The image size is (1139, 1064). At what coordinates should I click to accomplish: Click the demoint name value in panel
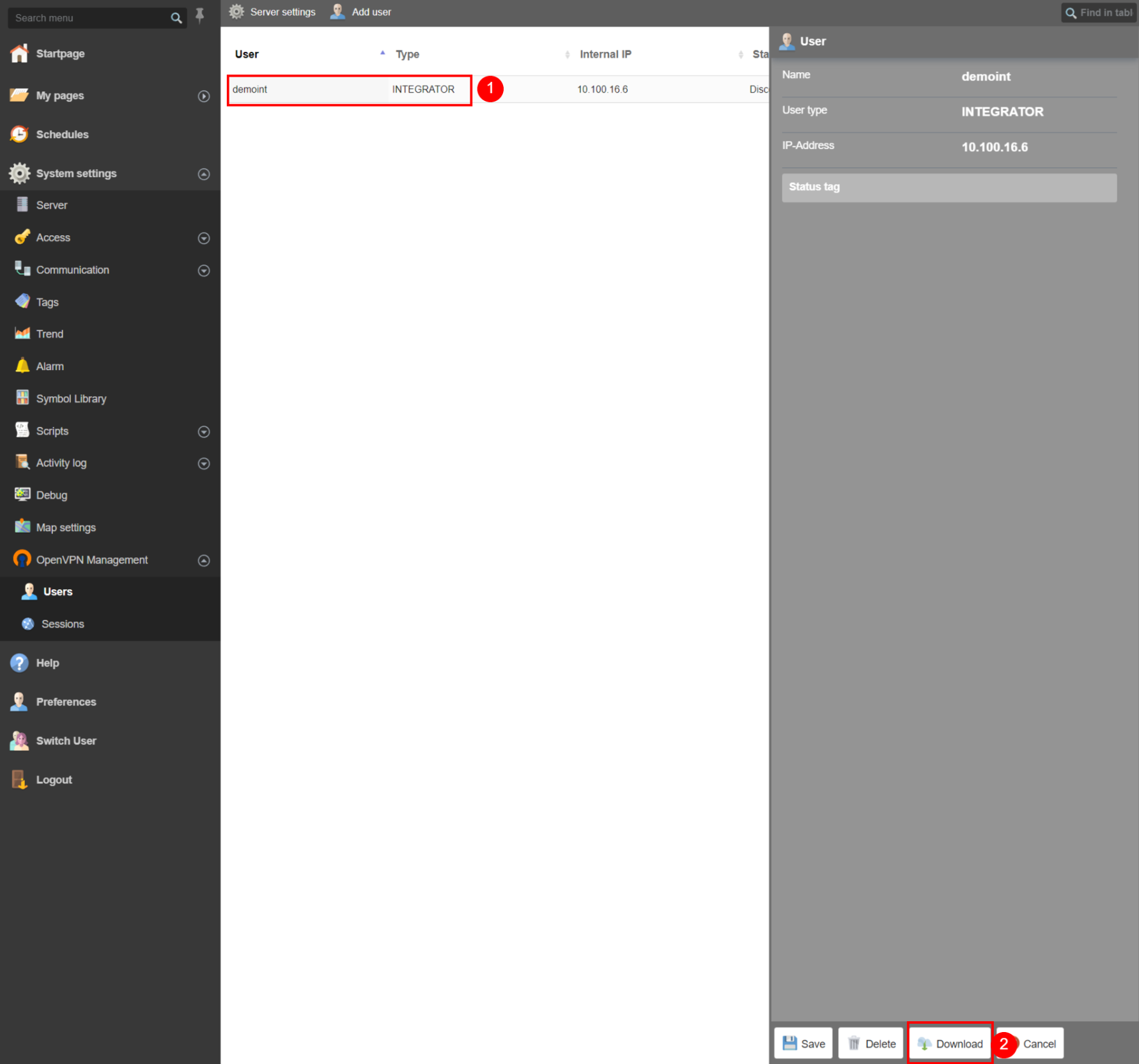click(986, 77)
